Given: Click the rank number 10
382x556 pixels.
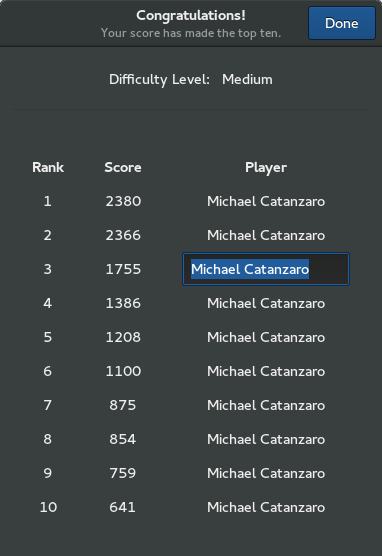Looking at the screenshot, I should [x=48, y=507].
